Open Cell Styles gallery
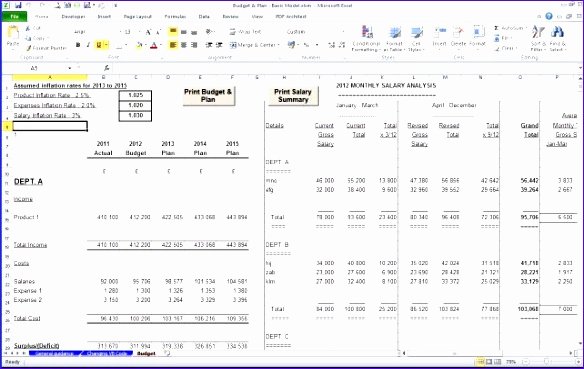Image resolution: width=584 pixels, height=369 pixels. (x=416, y=38)
